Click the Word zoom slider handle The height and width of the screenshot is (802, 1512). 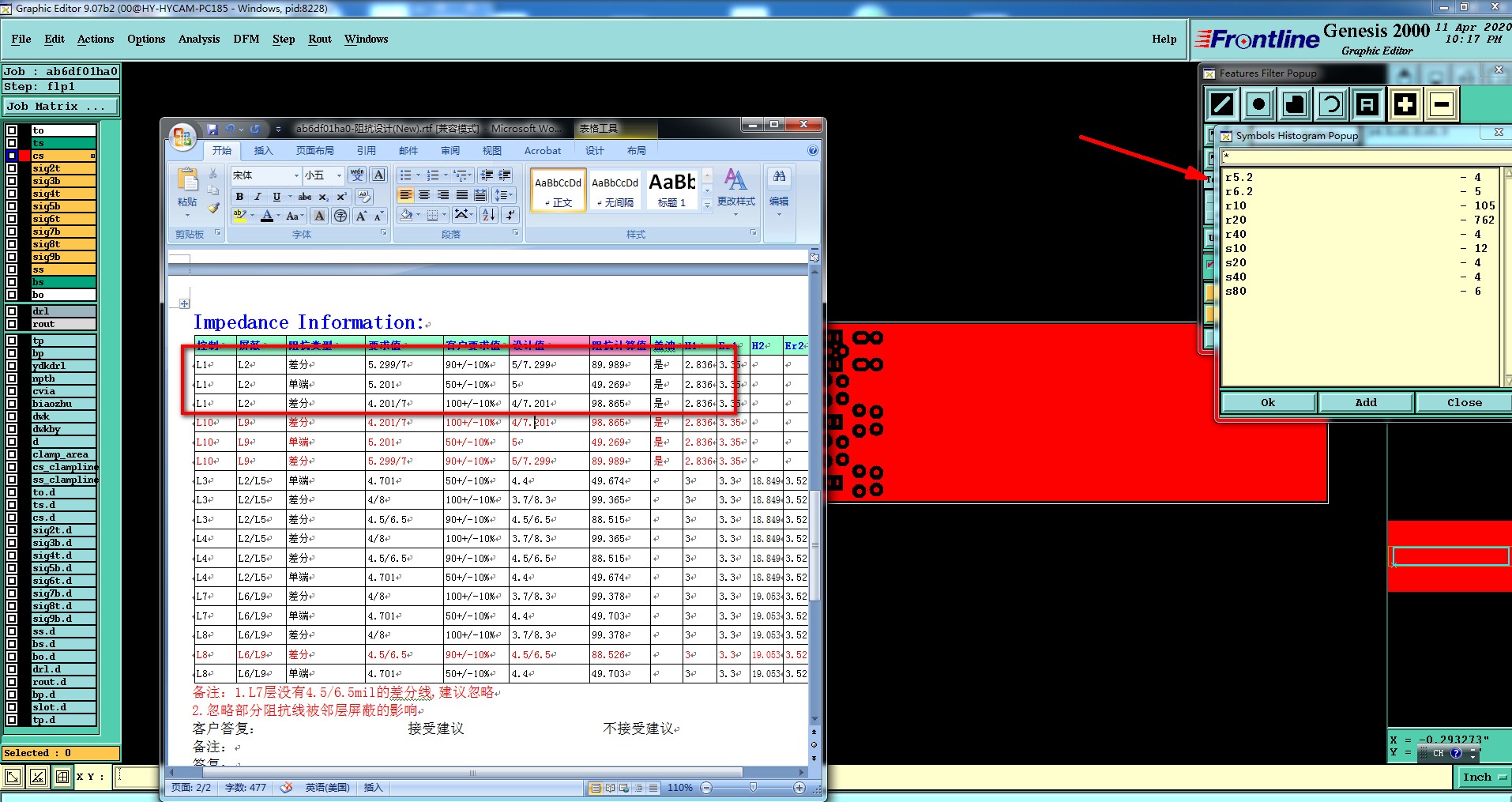click(753, 788)
